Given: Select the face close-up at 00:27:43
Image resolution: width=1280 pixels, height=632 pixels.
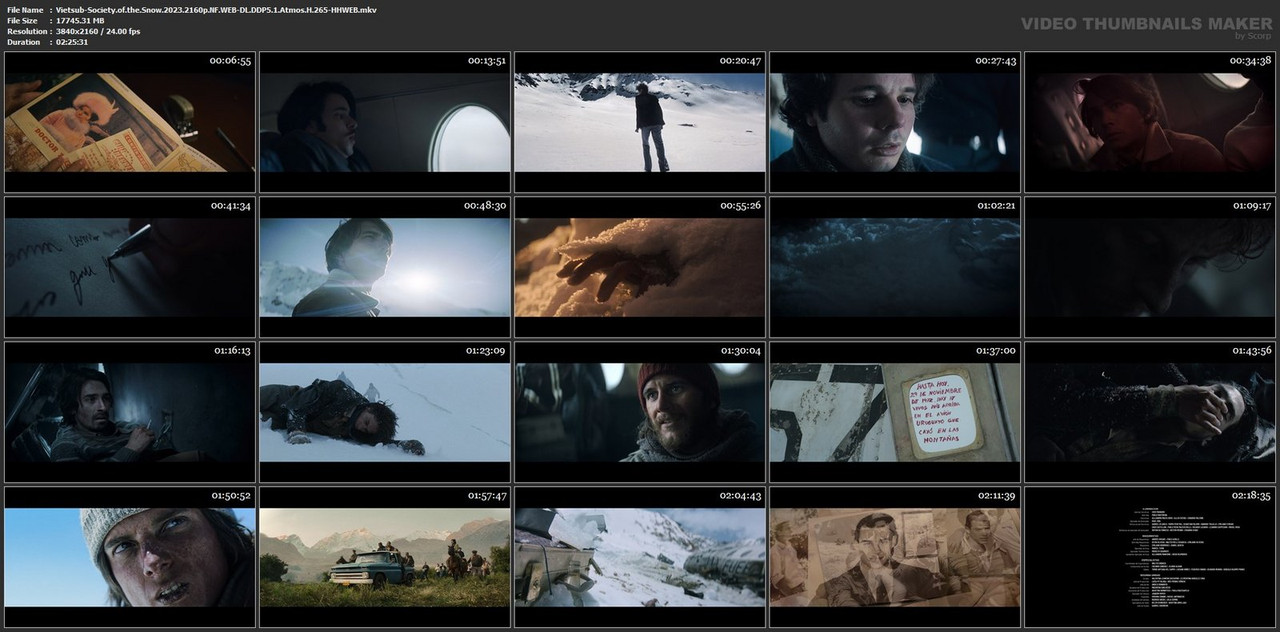Looking at the screenshot, I should (x=895, y=122).
